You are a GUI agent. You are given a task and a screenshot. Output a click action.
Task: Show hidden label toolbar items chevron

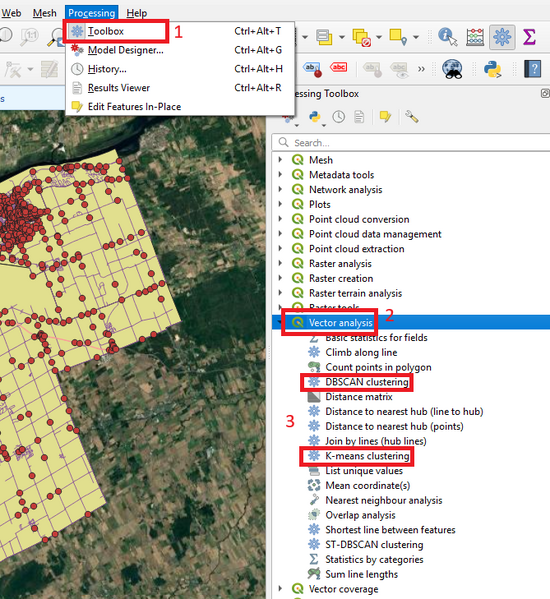point(421,70)
